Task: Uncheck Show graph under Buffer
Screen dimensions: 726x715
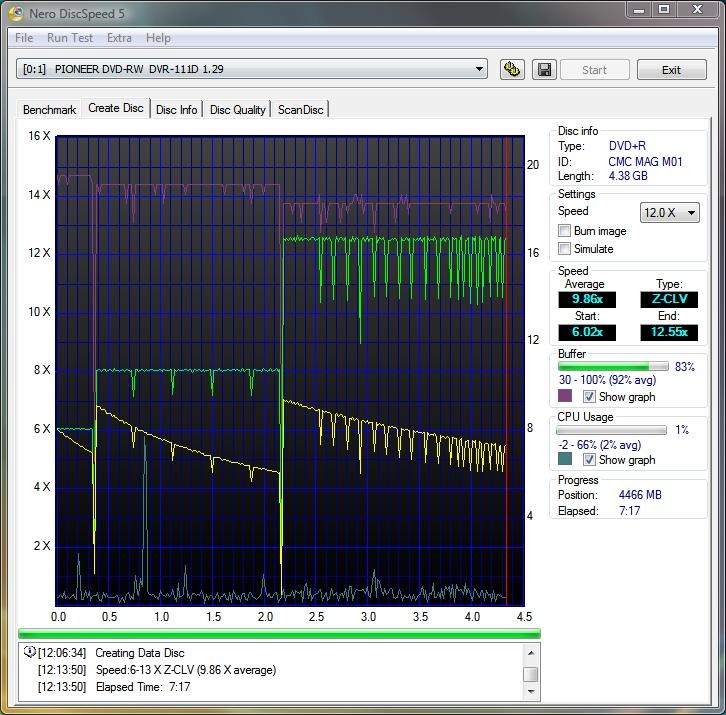Action: coord(589,397)
